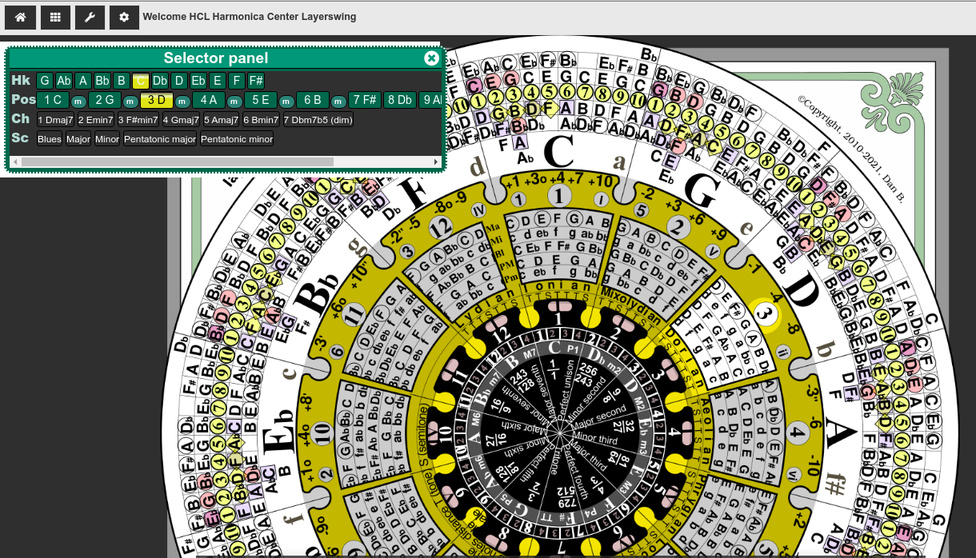The width and height of the screenshot is (976, 558).
Task: Apply the Pentatonic minor scale
Action: click(x=237, y=139)
